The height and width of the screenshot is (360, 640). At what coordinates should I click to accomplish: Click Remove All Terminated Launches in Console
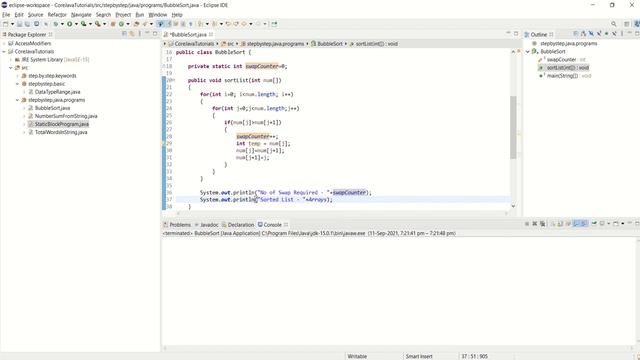[x=542, y=224]
